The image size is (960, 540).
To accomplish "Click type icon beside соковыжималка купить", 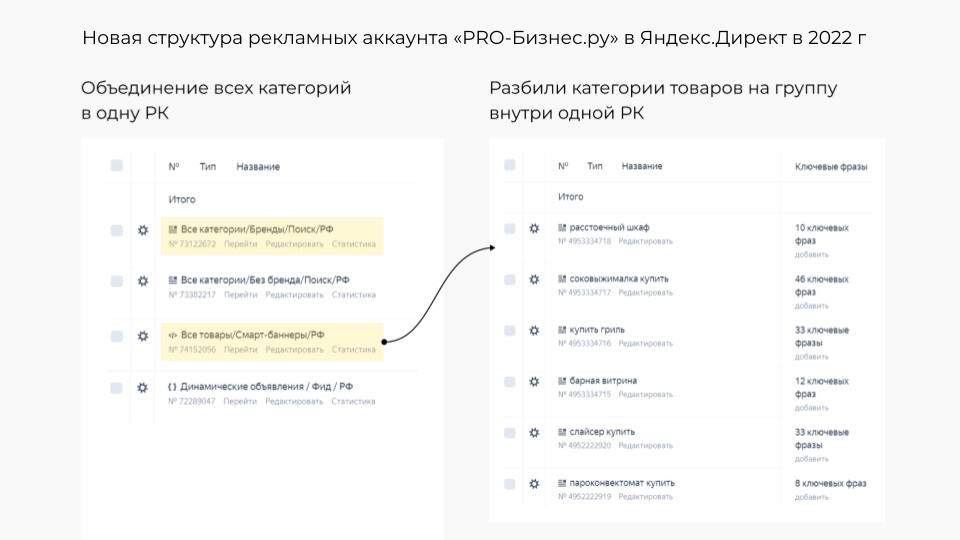I will 562,279.
